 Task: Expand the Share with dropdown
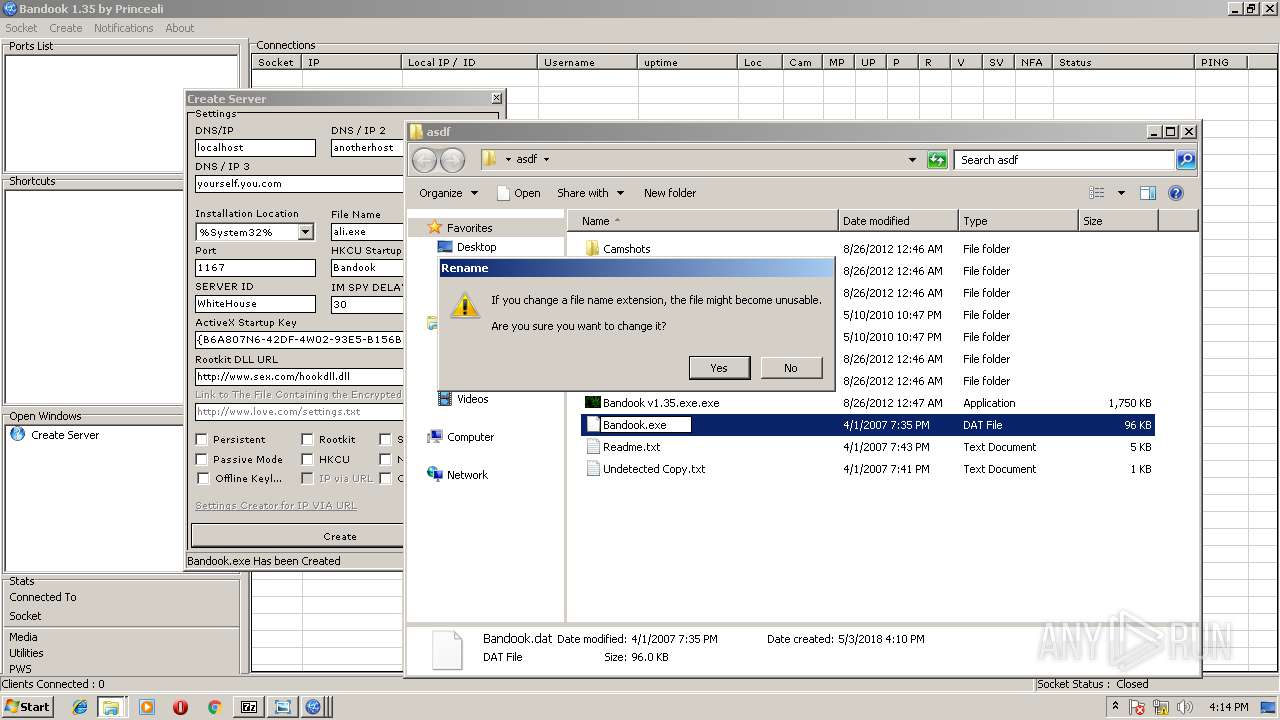(591, 193)
